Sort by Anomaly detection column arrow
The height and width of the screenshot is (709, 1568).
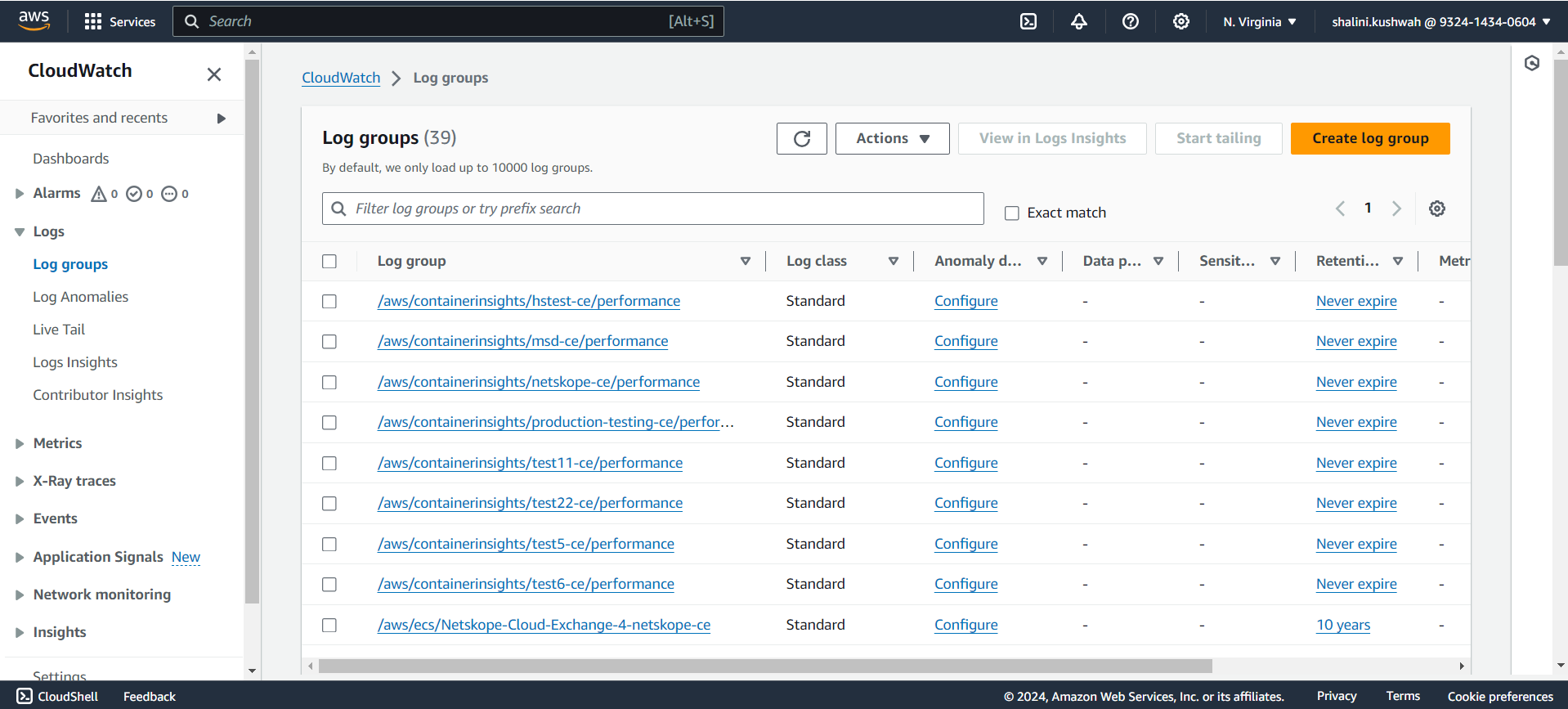click(1042, 261)
